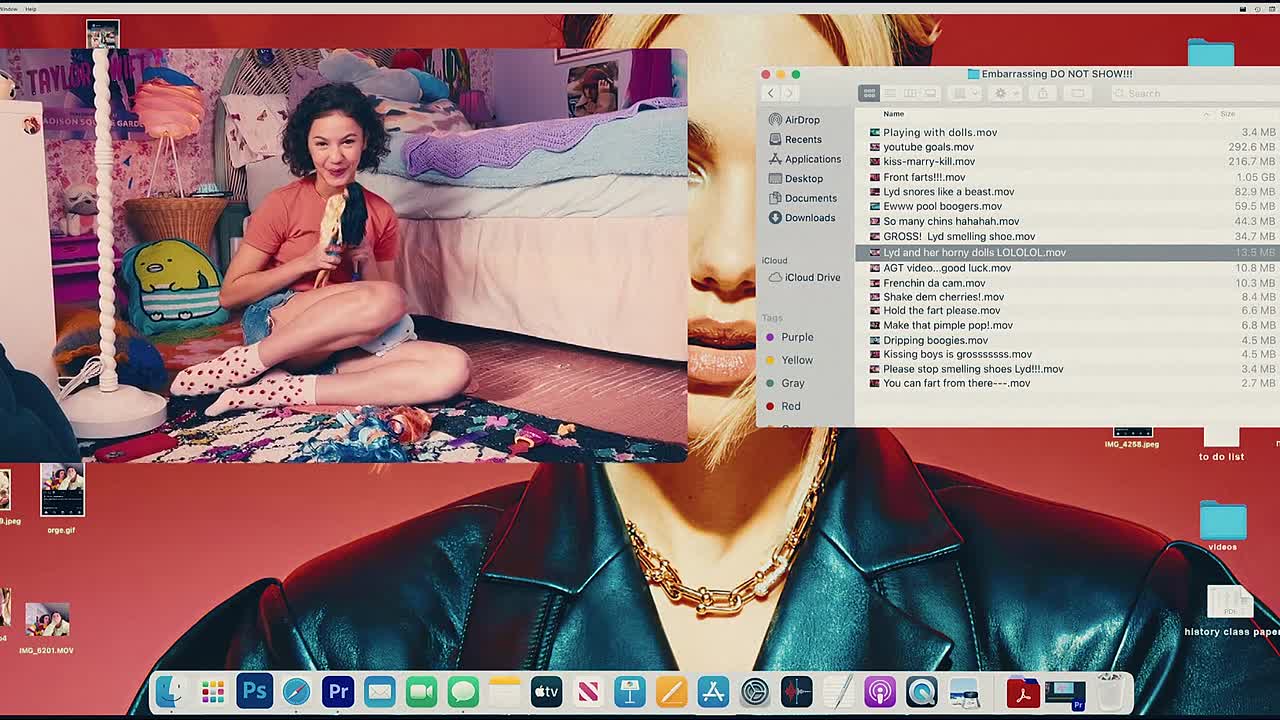1280x720 pixels.
Task: Switch Finder to gallery view
Action: click(930, 93)
